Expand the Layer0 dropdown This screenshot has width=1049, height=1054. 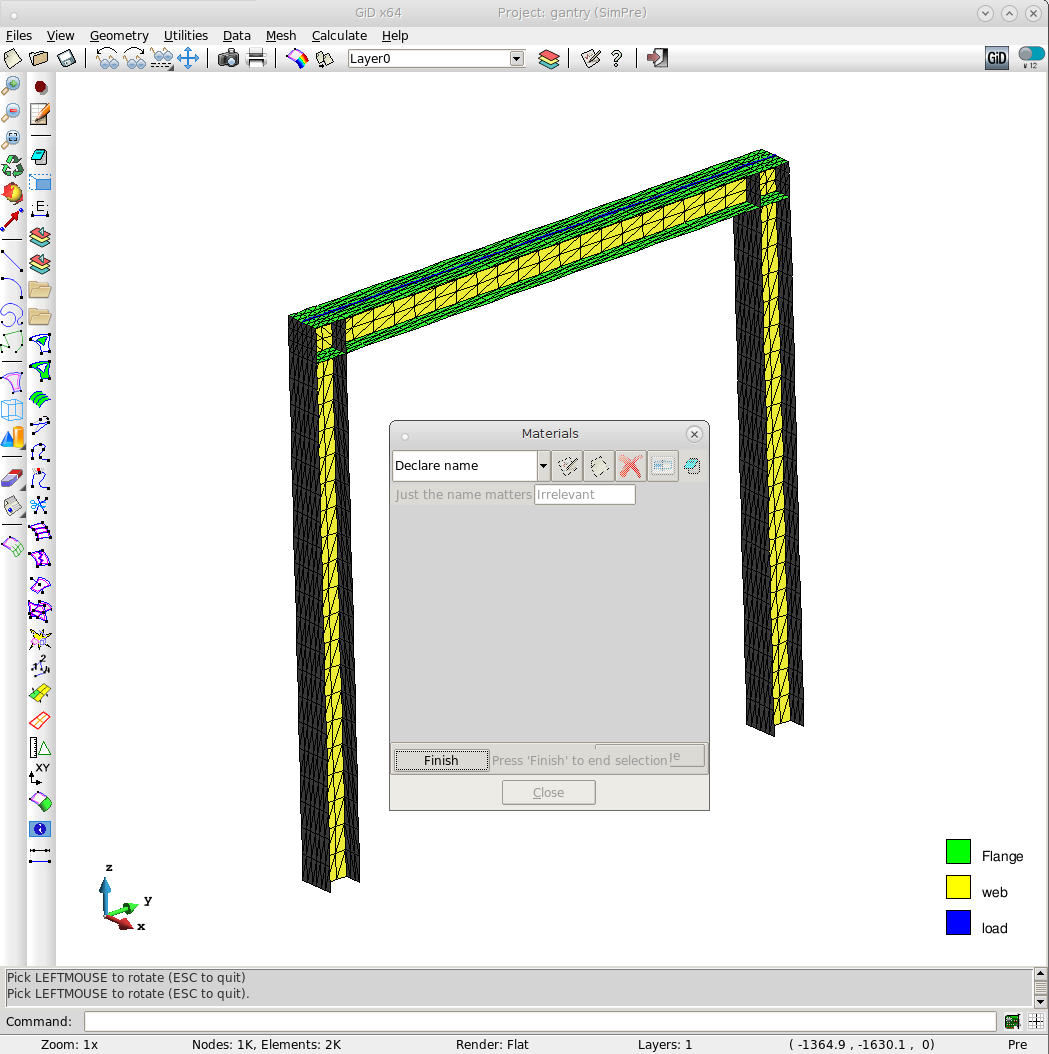[x=516, y=59]
